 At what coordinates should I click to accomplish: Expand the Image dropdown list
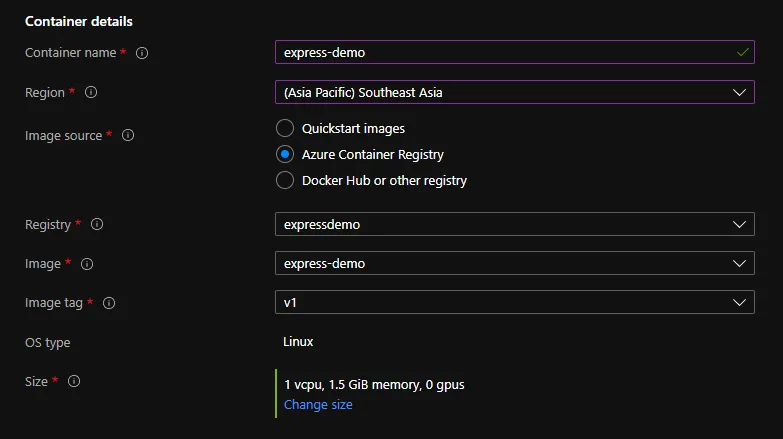click(514, 263)
